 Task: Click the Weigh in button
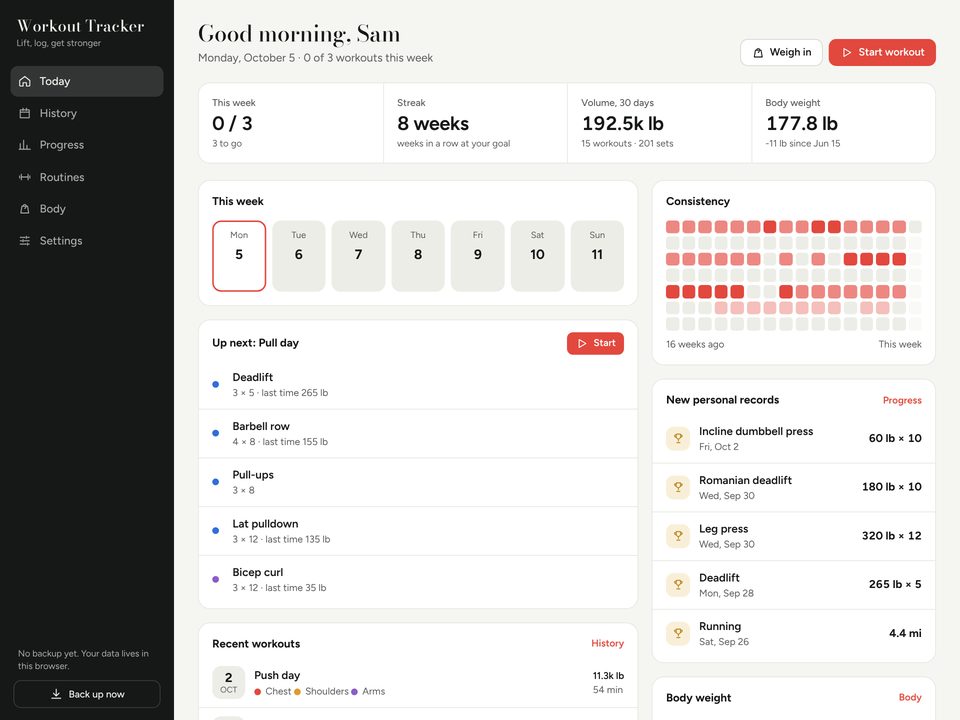[781, 53]
